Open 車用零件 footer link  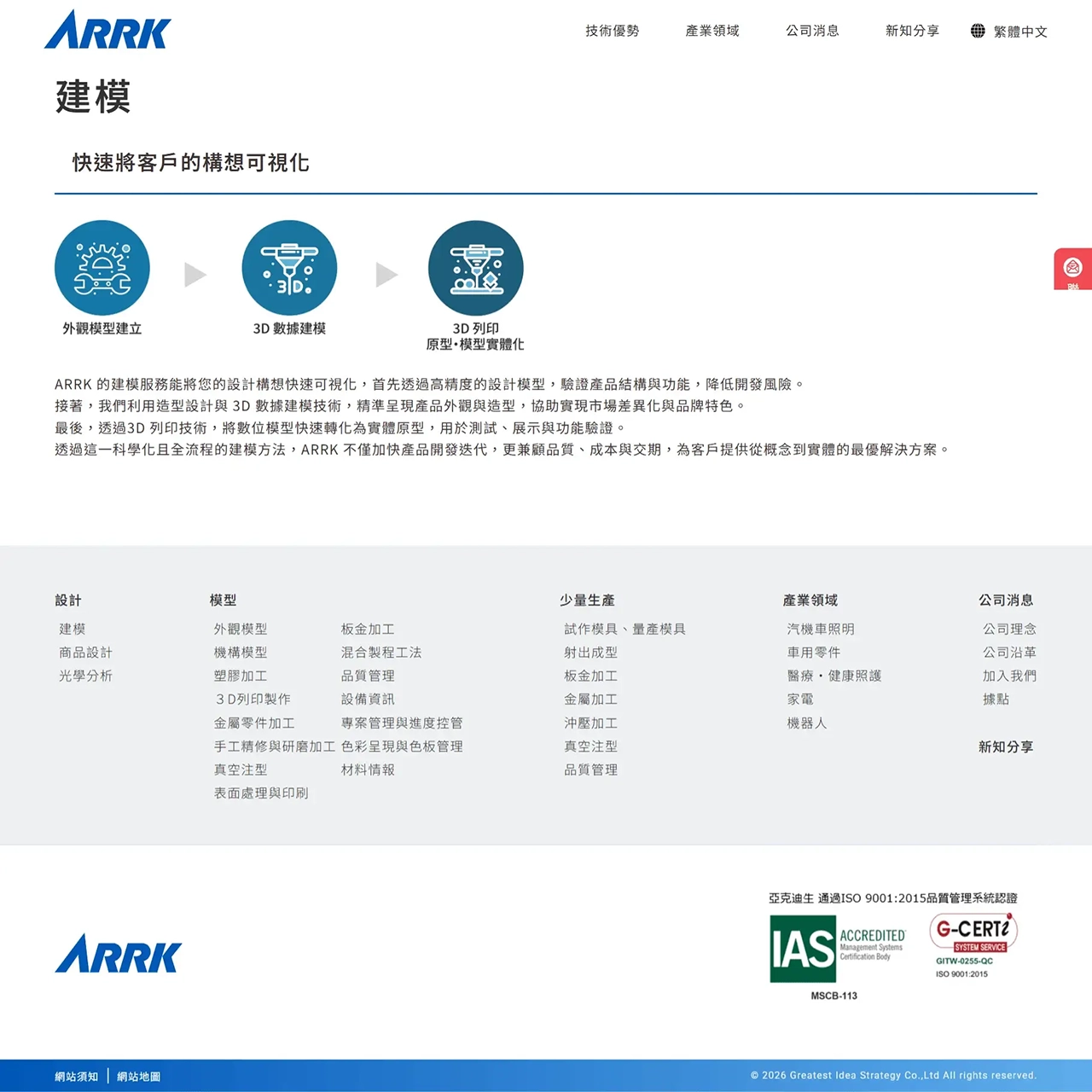click(x=814, y=653)
